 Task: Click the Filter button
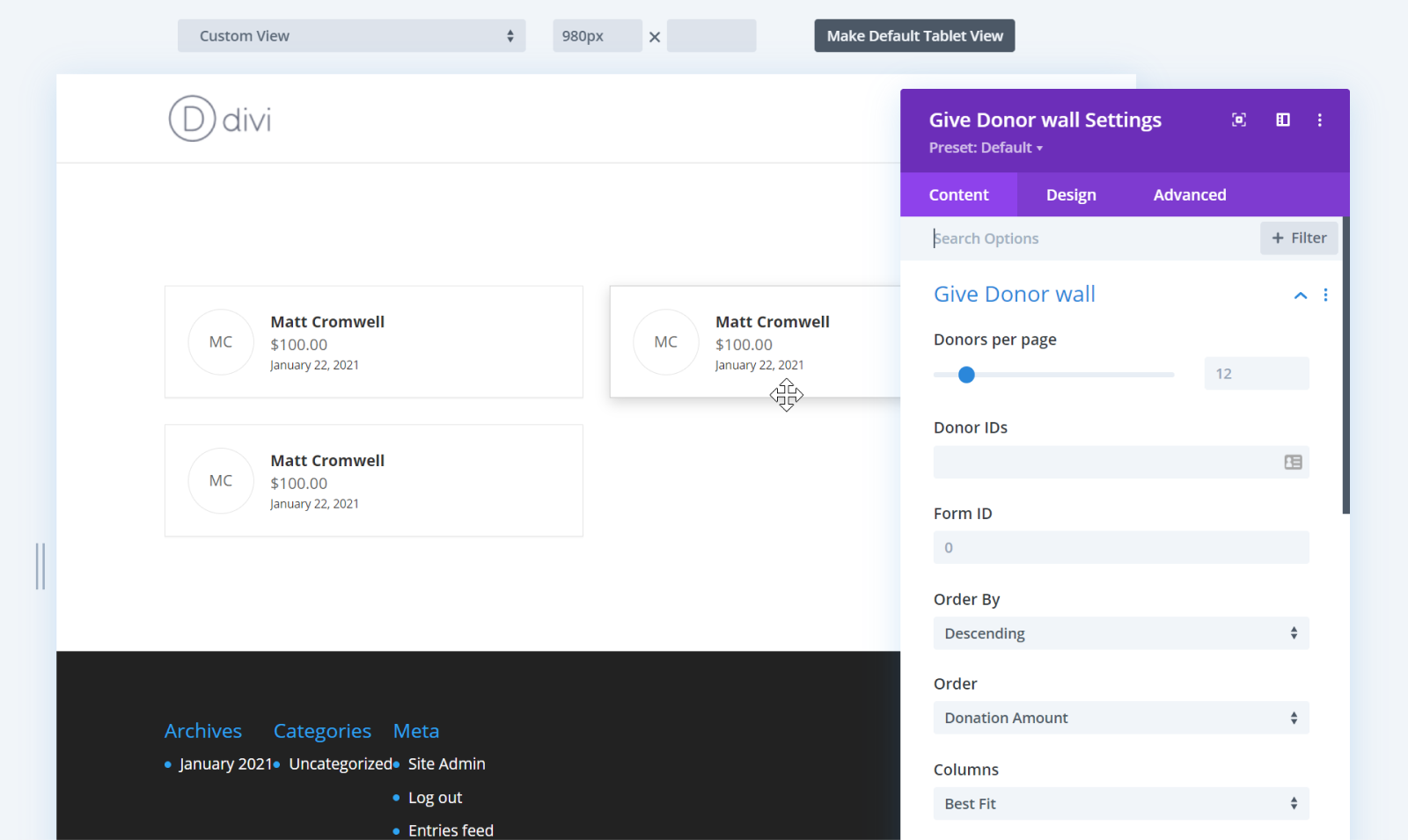(1299, 238)
